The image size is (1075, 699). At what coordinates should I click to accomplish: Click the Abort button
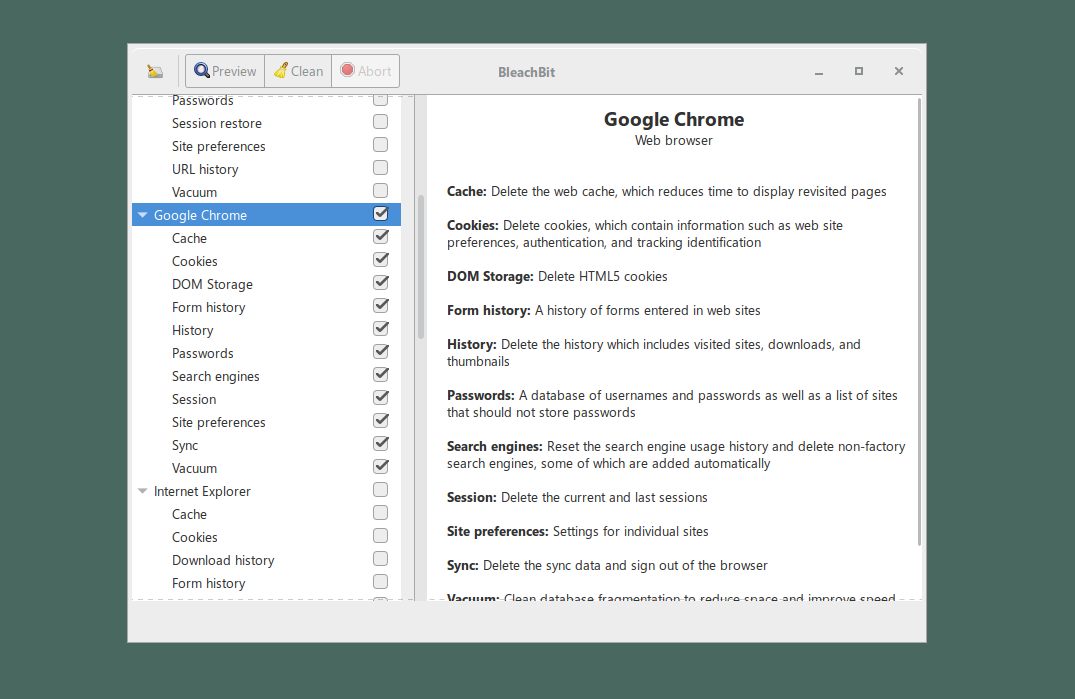365,71
